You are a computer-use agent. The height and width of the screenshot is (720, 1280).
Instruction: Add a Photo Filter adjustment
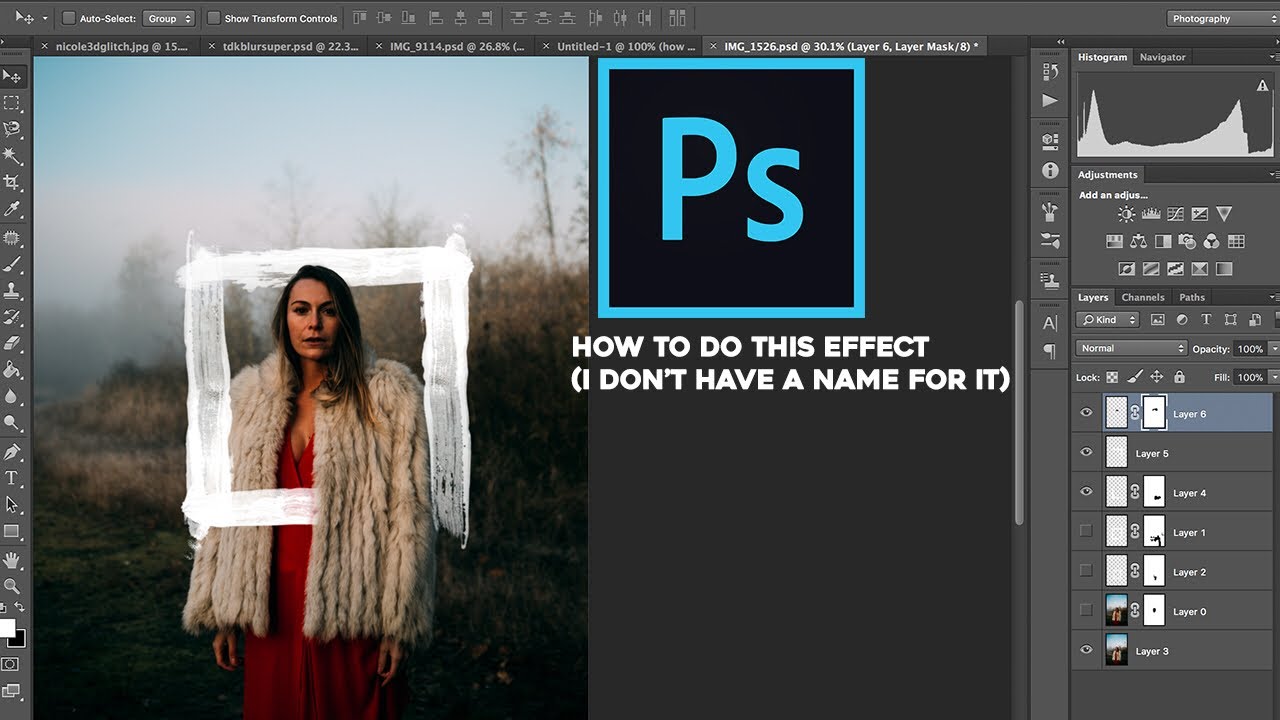pyautogui.click(x=1187, y=241)
